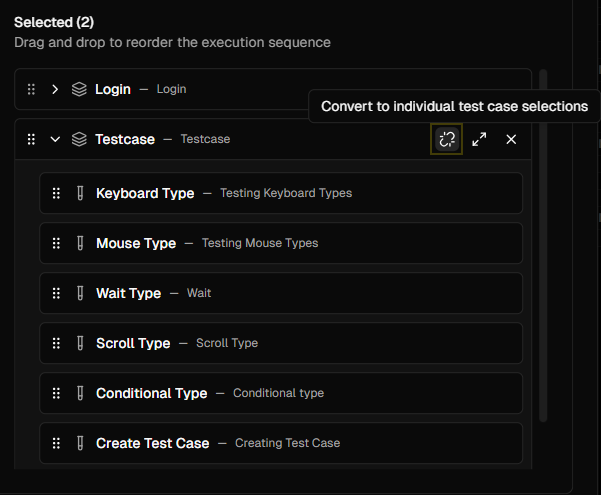
Task: Click the drag handle of Conditional Type
Action: click(56, 393)
